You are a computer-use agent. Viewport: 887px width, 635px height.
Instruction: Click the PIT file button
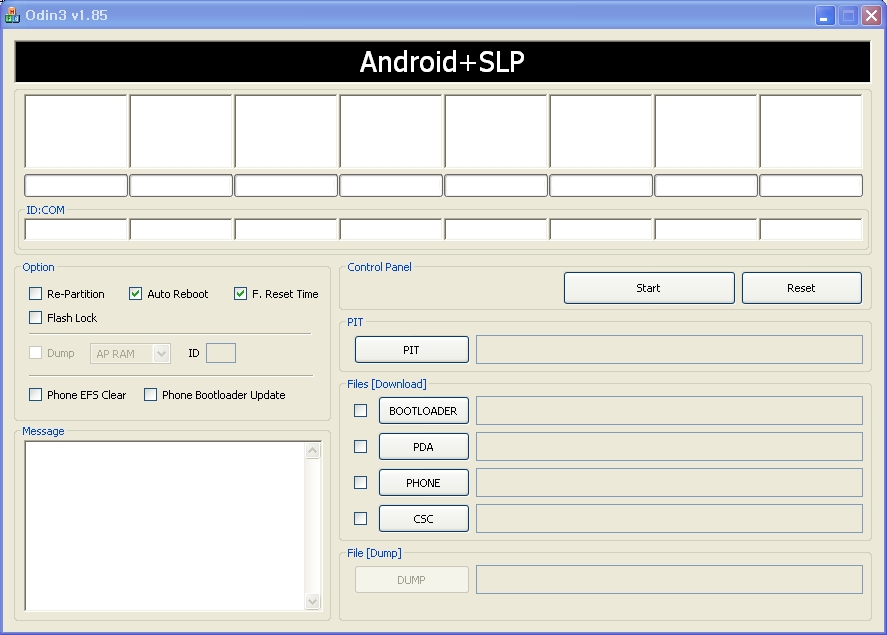click(411, 350)
